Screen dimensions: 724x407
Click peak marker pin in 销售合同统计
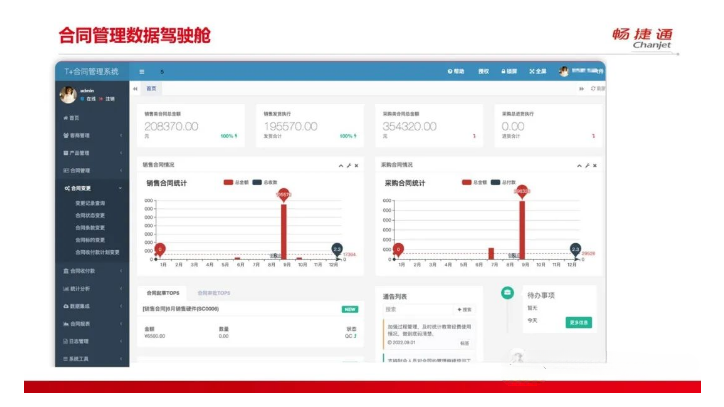click(284, 195)
